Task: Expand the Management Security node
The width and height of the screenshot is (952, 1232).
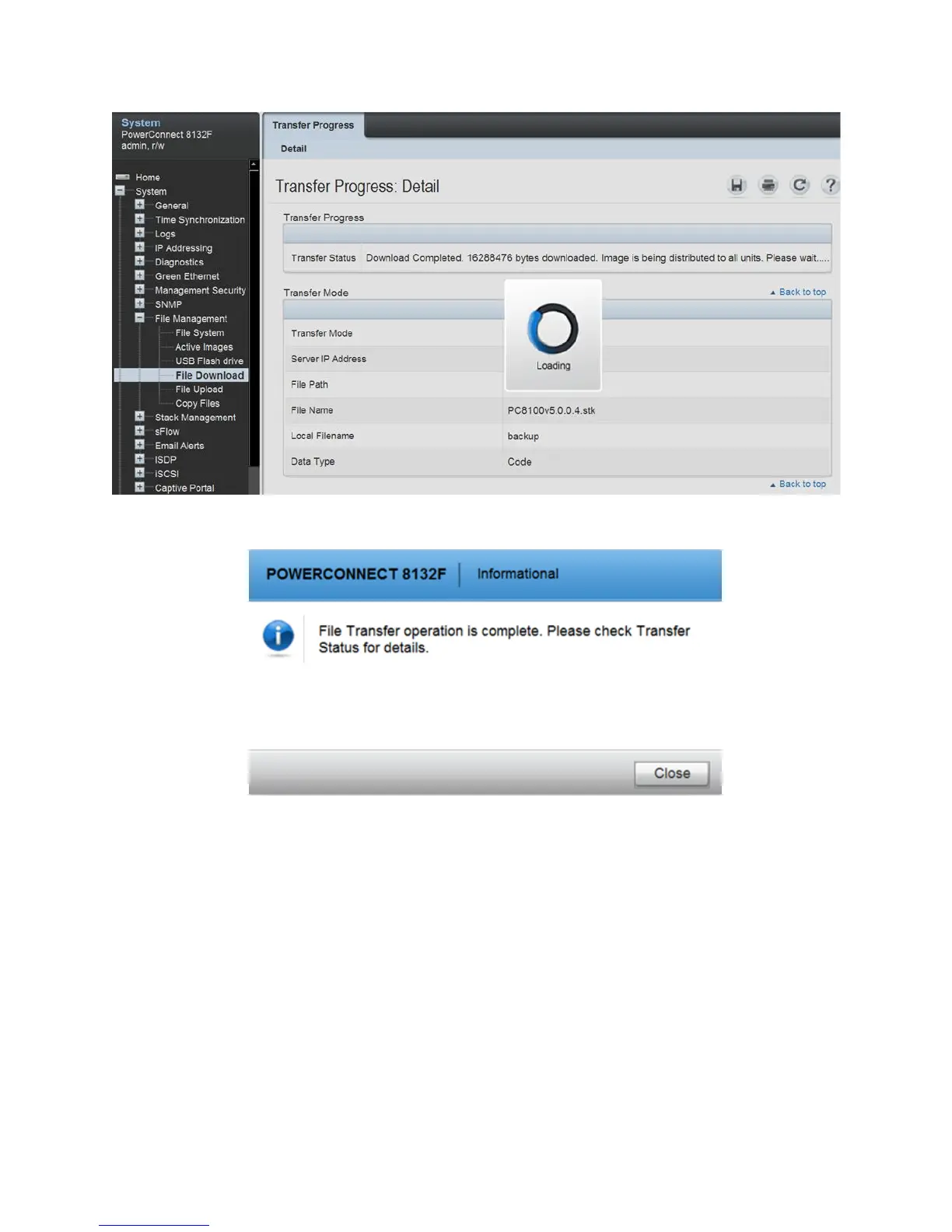Action: pos(139,289)
